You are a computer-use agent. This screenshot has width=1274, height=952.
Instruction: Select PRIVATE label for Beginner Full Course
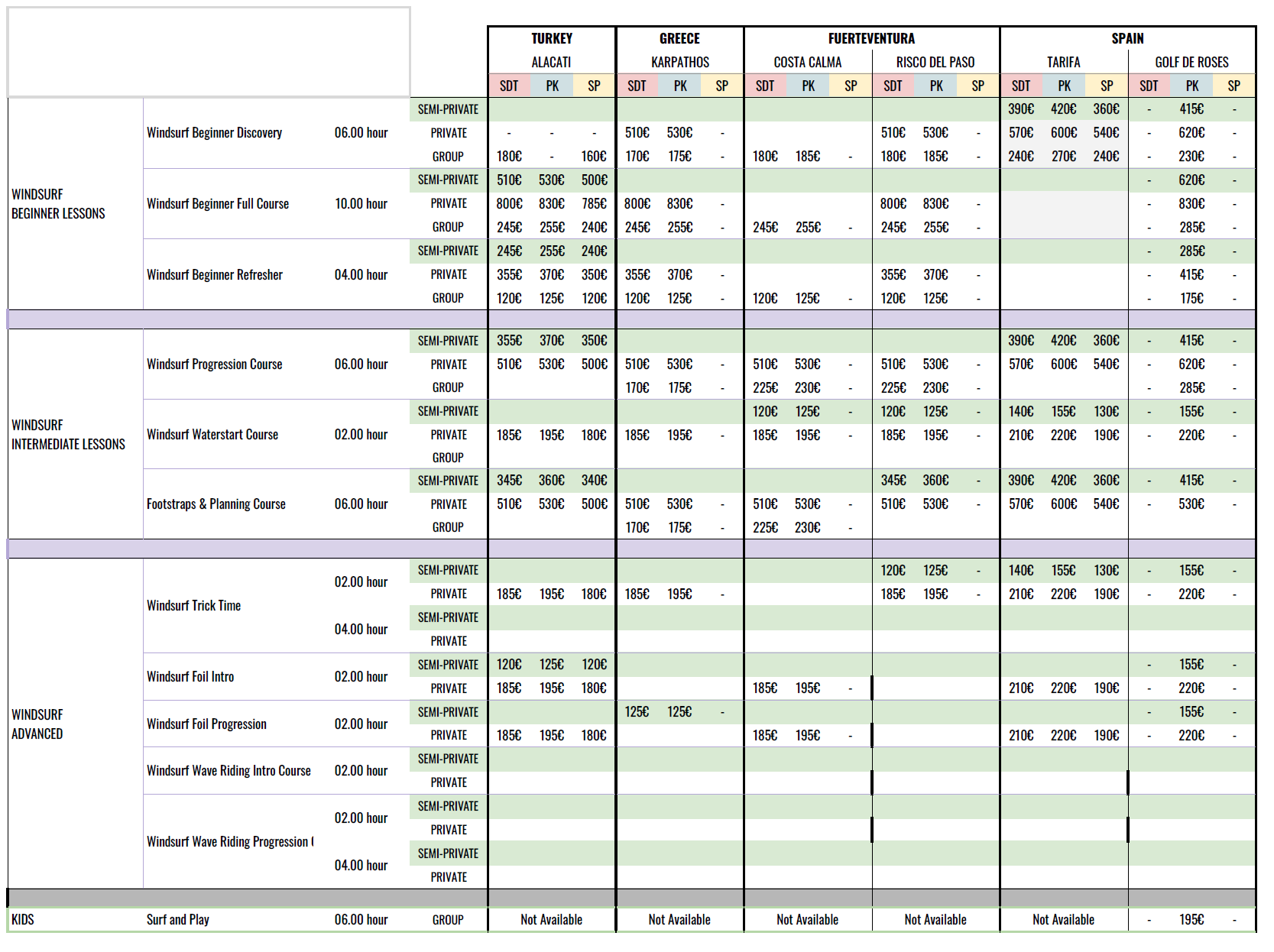tap(449, 203)
